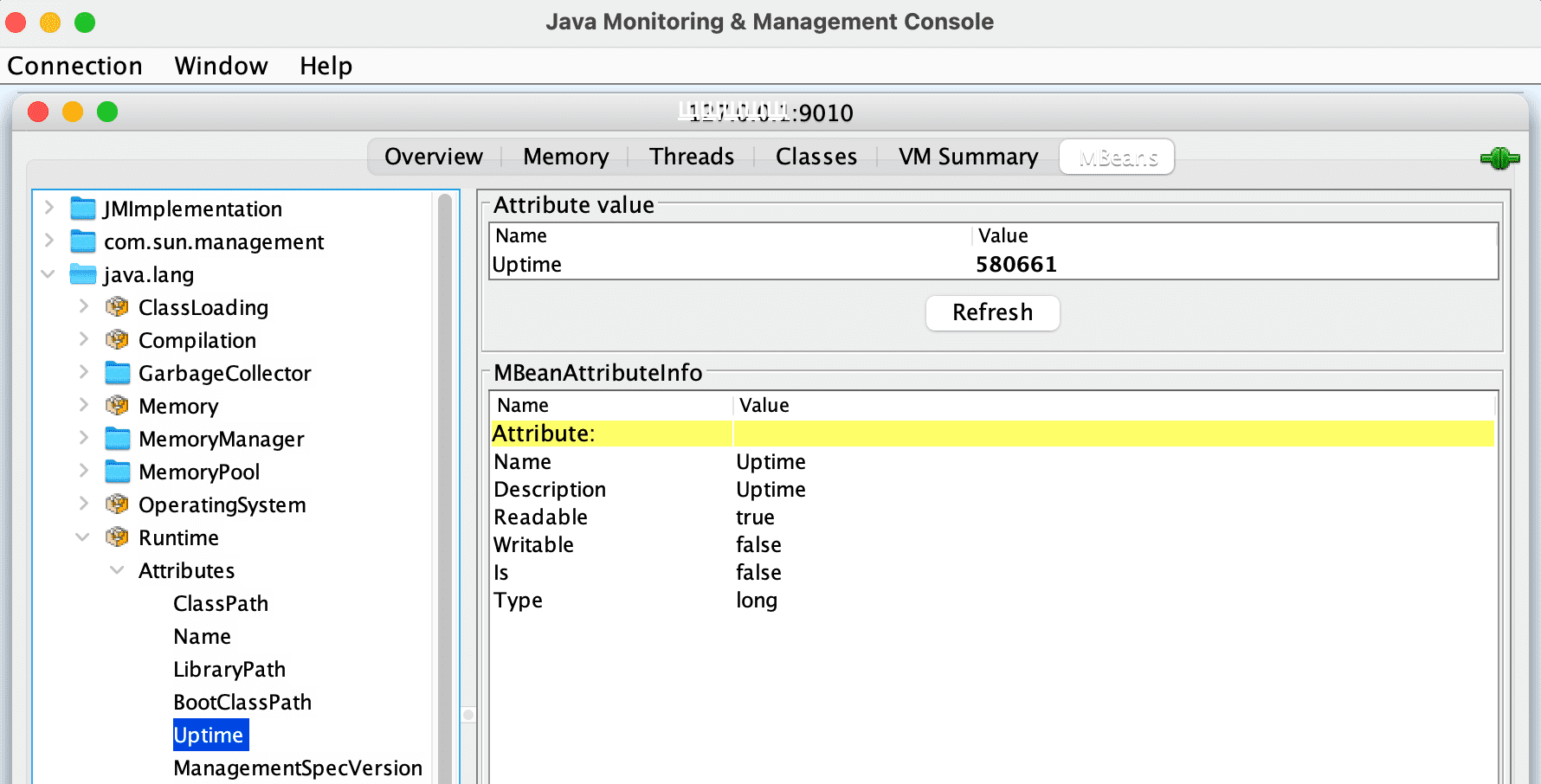Click the MBean tree vertical scrollbar
The width and height of the screenshot is (1541, 784).
[445, 485]
